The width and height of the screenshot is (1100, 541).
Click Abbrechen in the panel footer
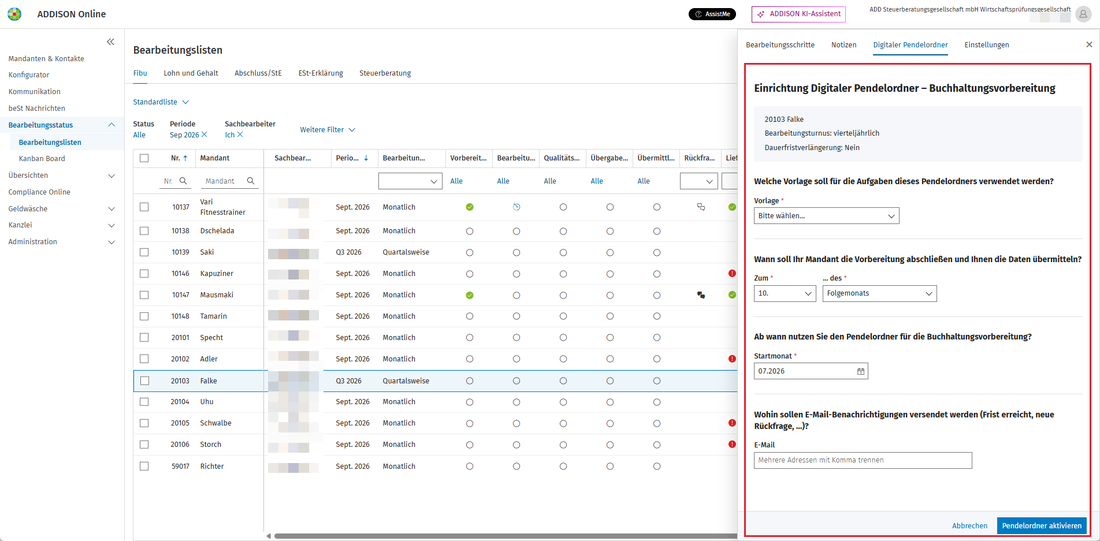(x=970, y=526)
